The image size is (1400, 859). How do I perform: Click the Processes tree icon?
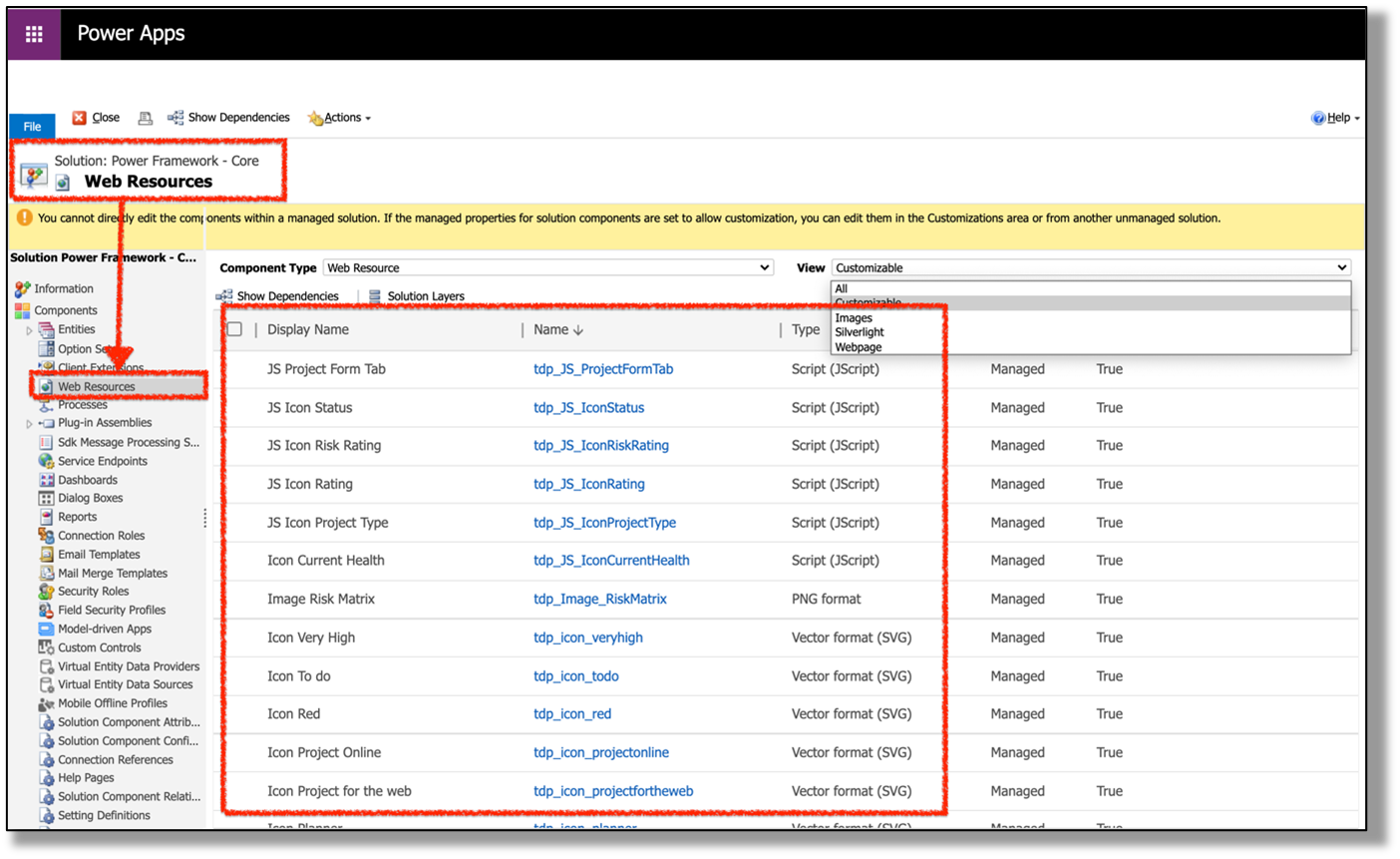coord(46,405)
